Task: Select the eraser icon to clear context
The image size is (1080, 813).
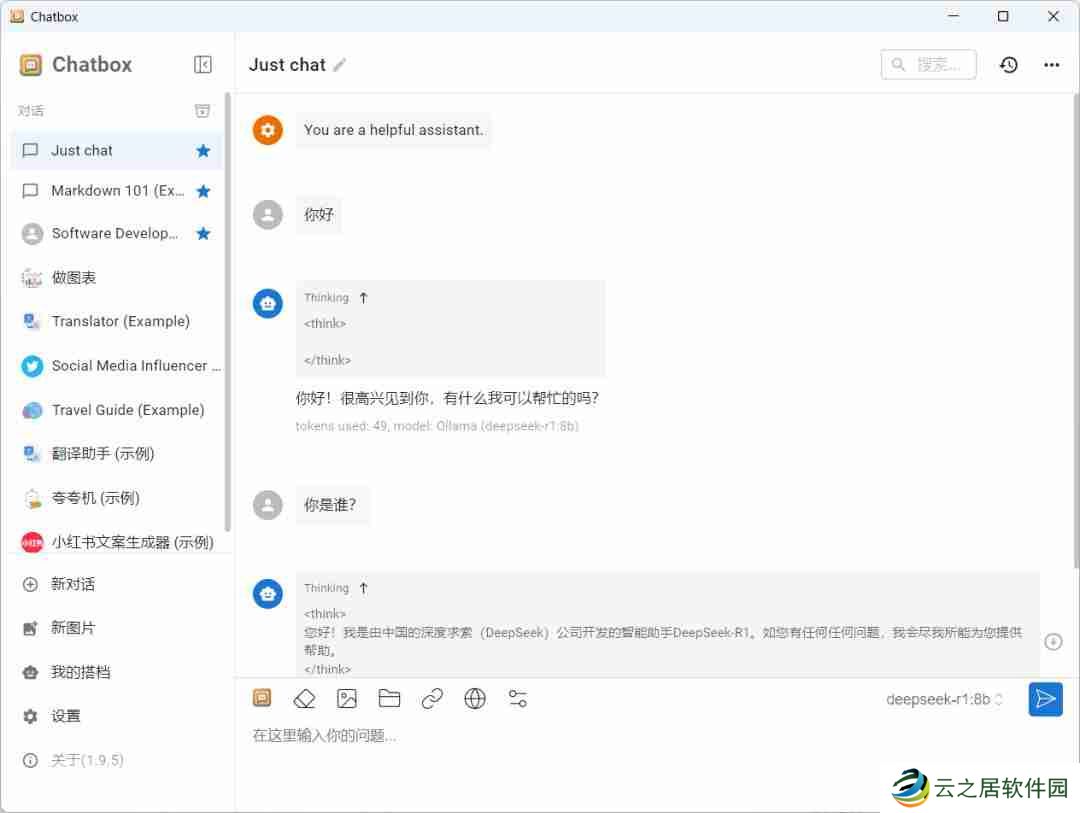Action: pos(304,698)
